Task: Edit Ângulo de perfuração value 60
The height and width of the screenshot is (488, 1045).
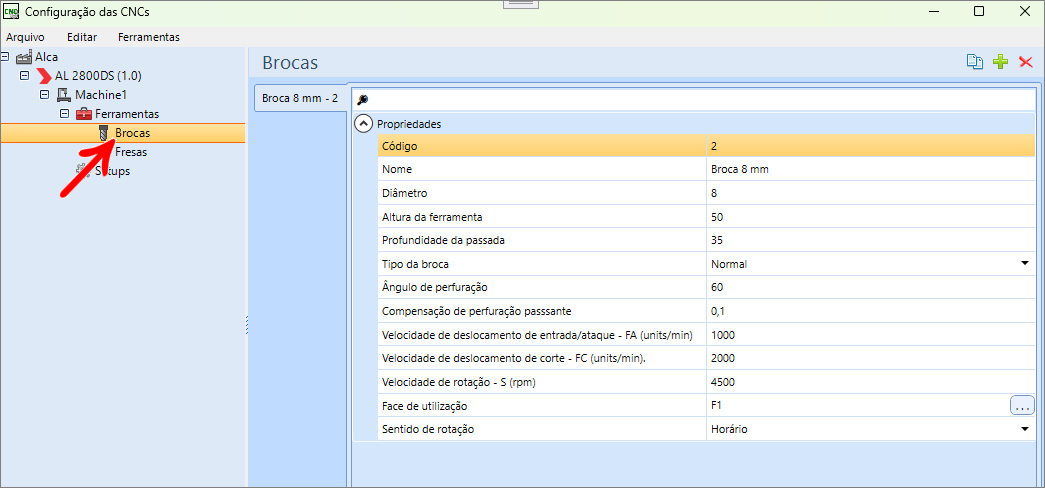Action: [x=870, y=287]
